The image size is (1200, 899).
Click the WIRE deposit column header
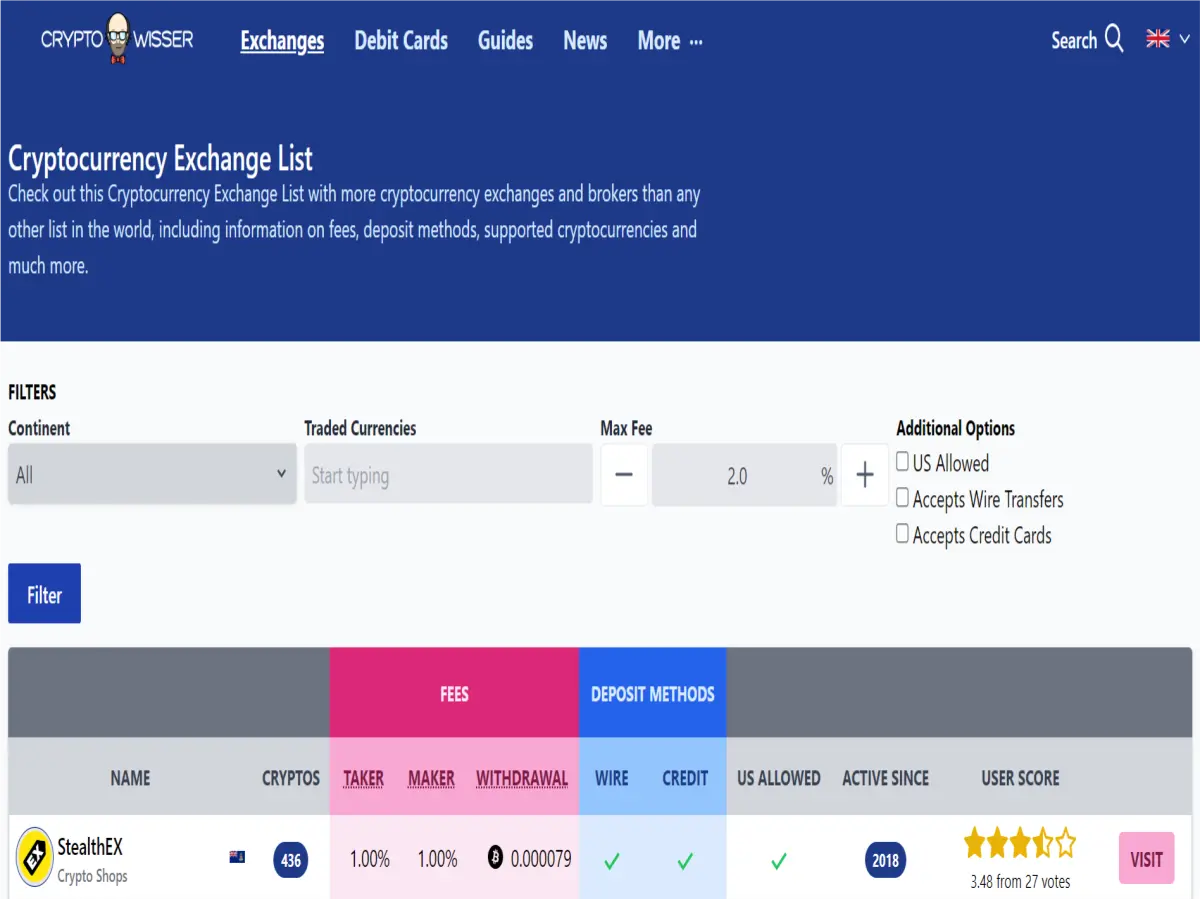(612, 778)
